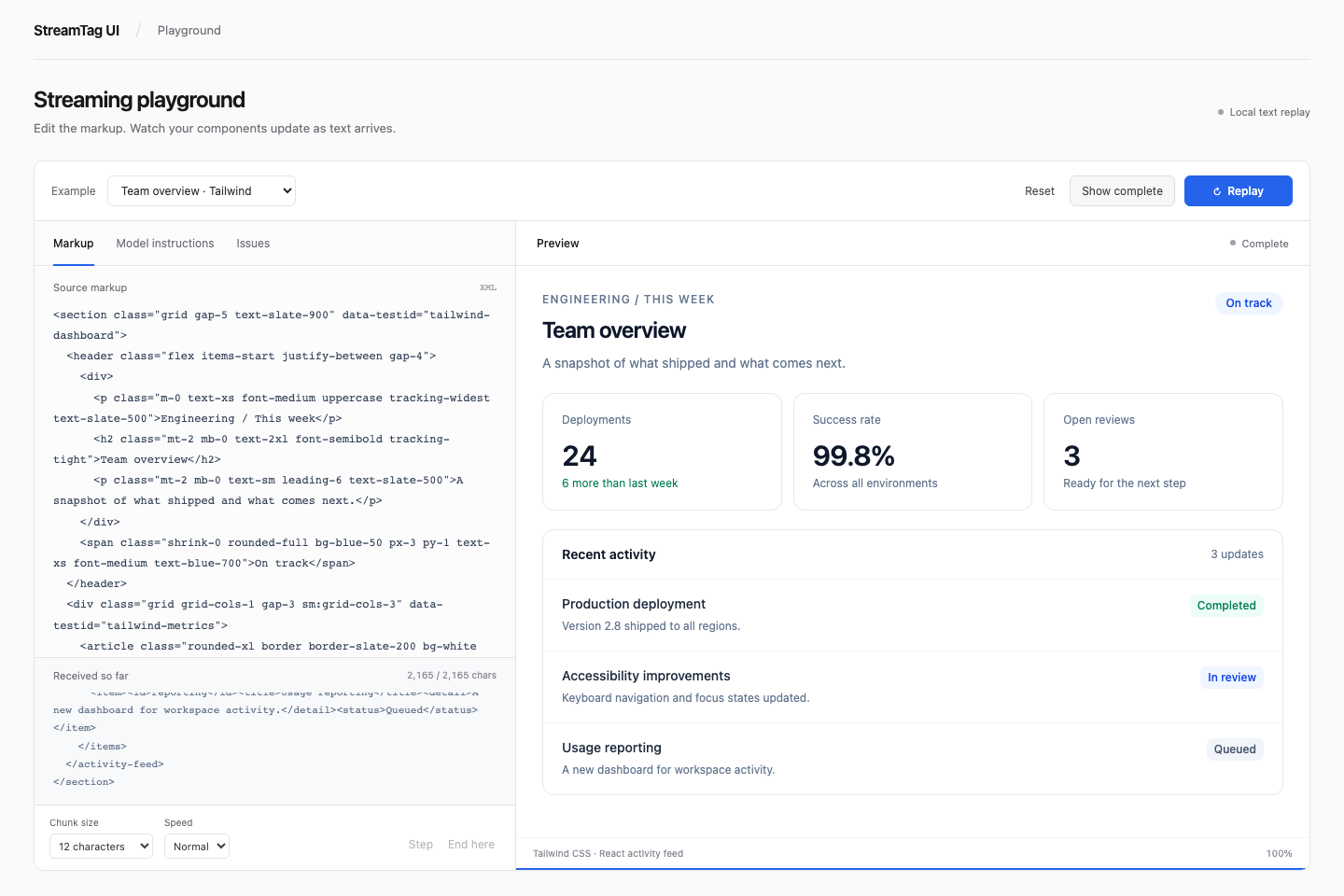This screenshot has width=1344, height=896.
Task: Click the End here button
Action: coord(471,845)
